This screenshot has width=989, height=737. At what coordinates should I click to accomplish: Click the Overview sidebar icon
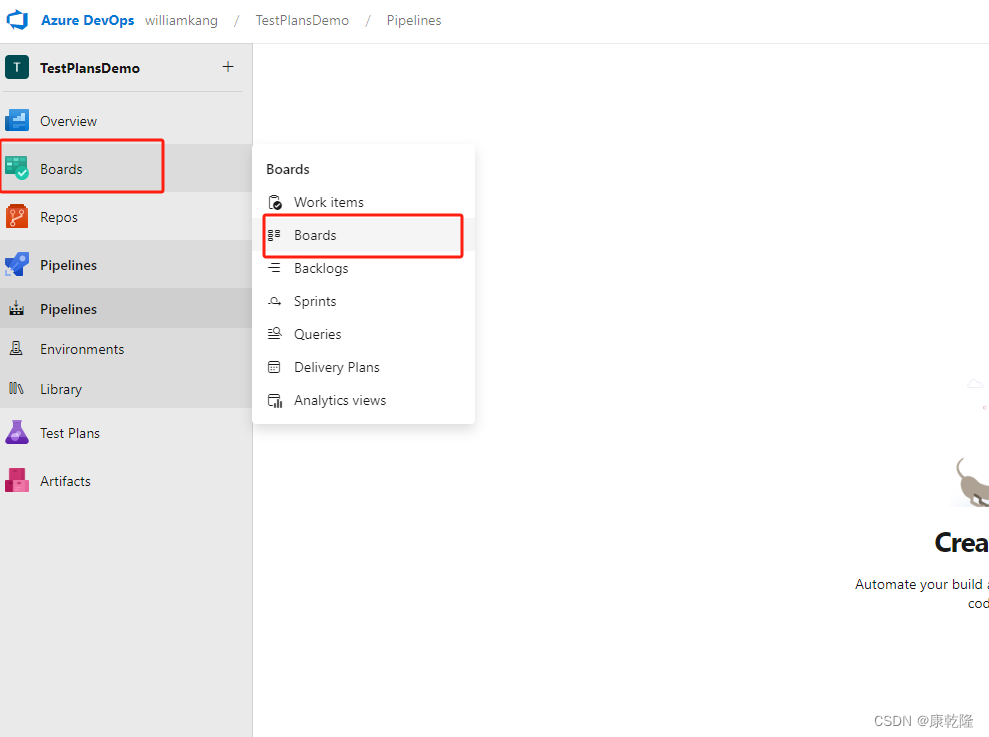[x=17, y=120]
